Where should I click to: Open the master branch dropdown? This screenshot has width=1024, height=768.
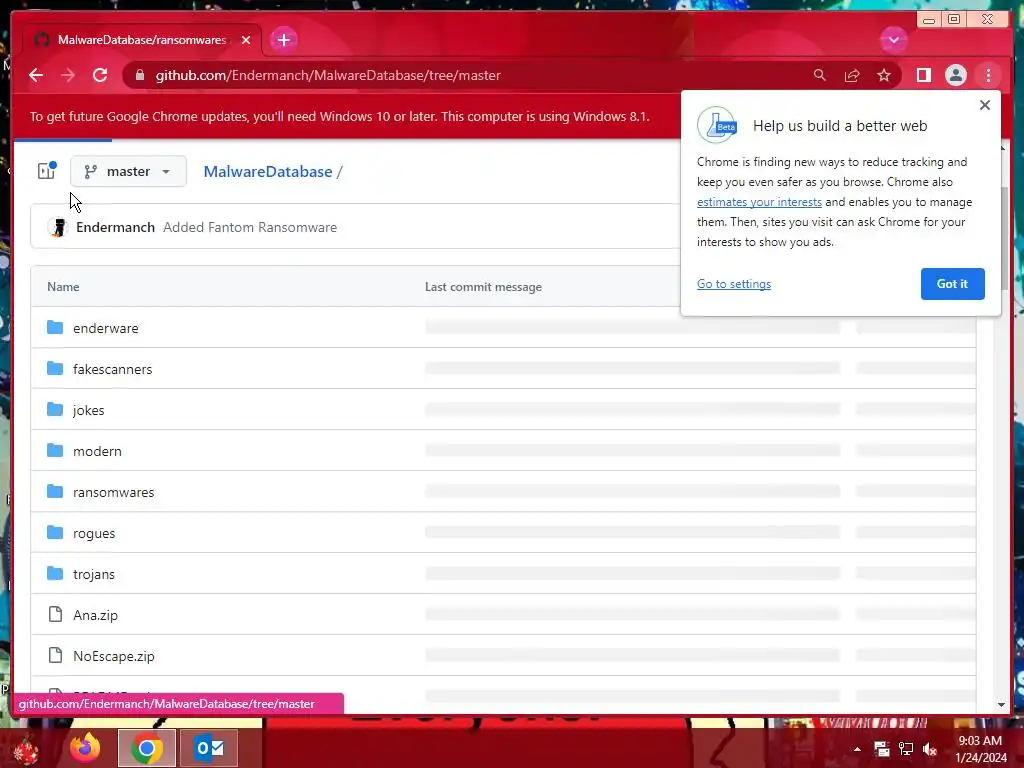coord(128,171)
